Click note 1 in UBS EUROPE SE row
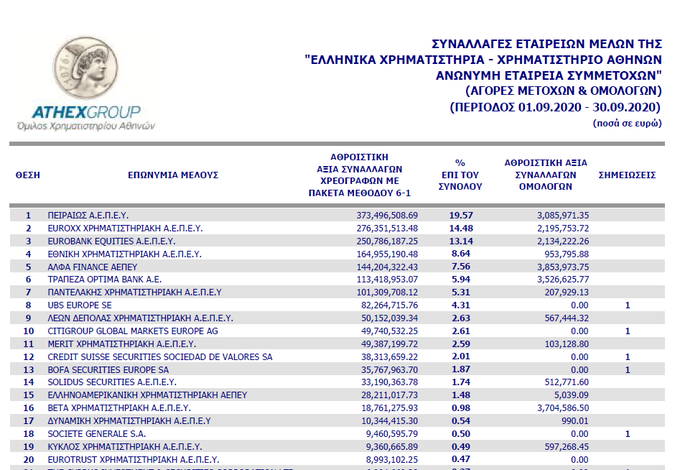680x470 pixels. pyautogui.click(x=628, y=306)
